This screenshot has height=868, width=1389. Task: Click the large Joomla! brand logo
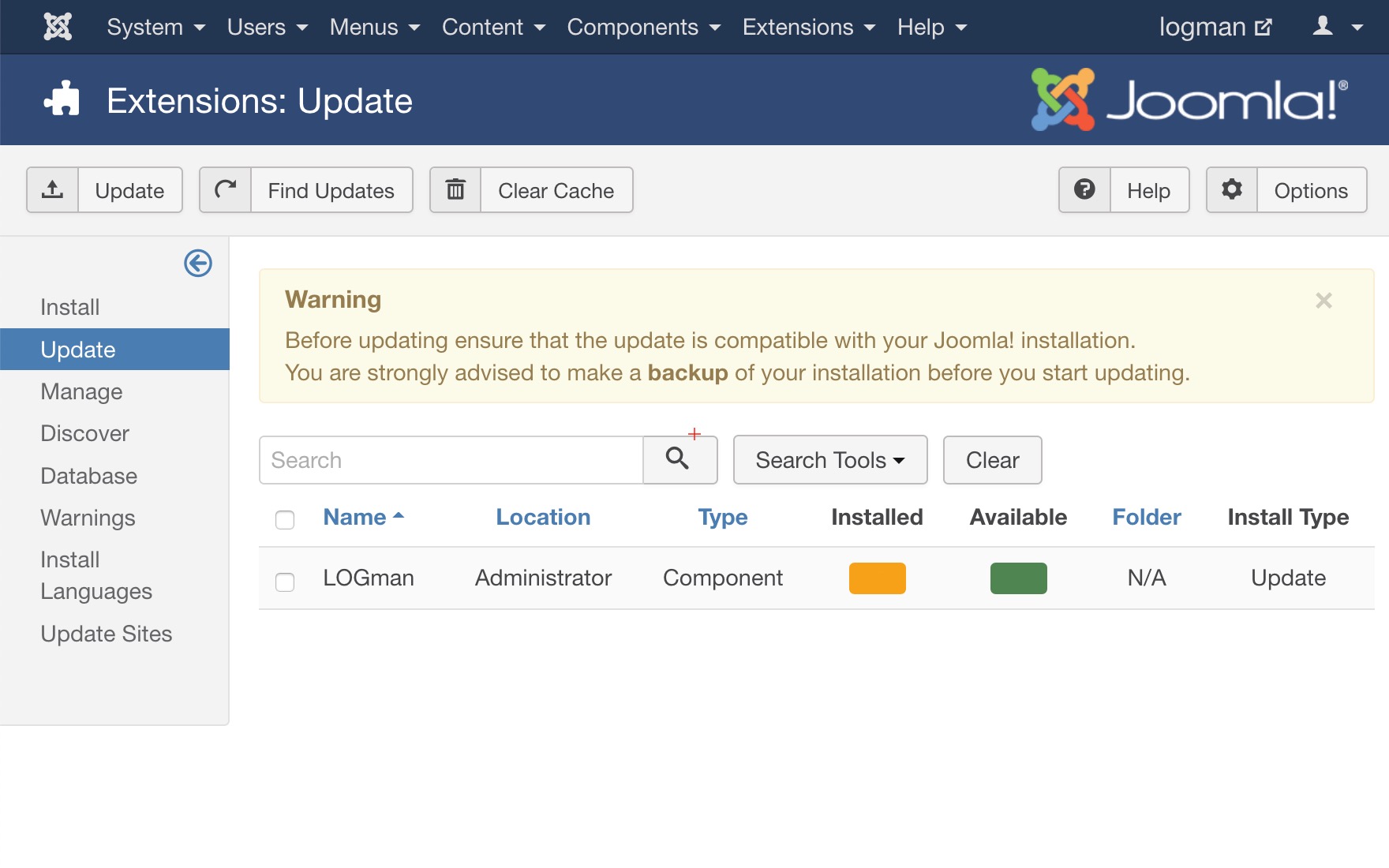[x=1189, y=99]
